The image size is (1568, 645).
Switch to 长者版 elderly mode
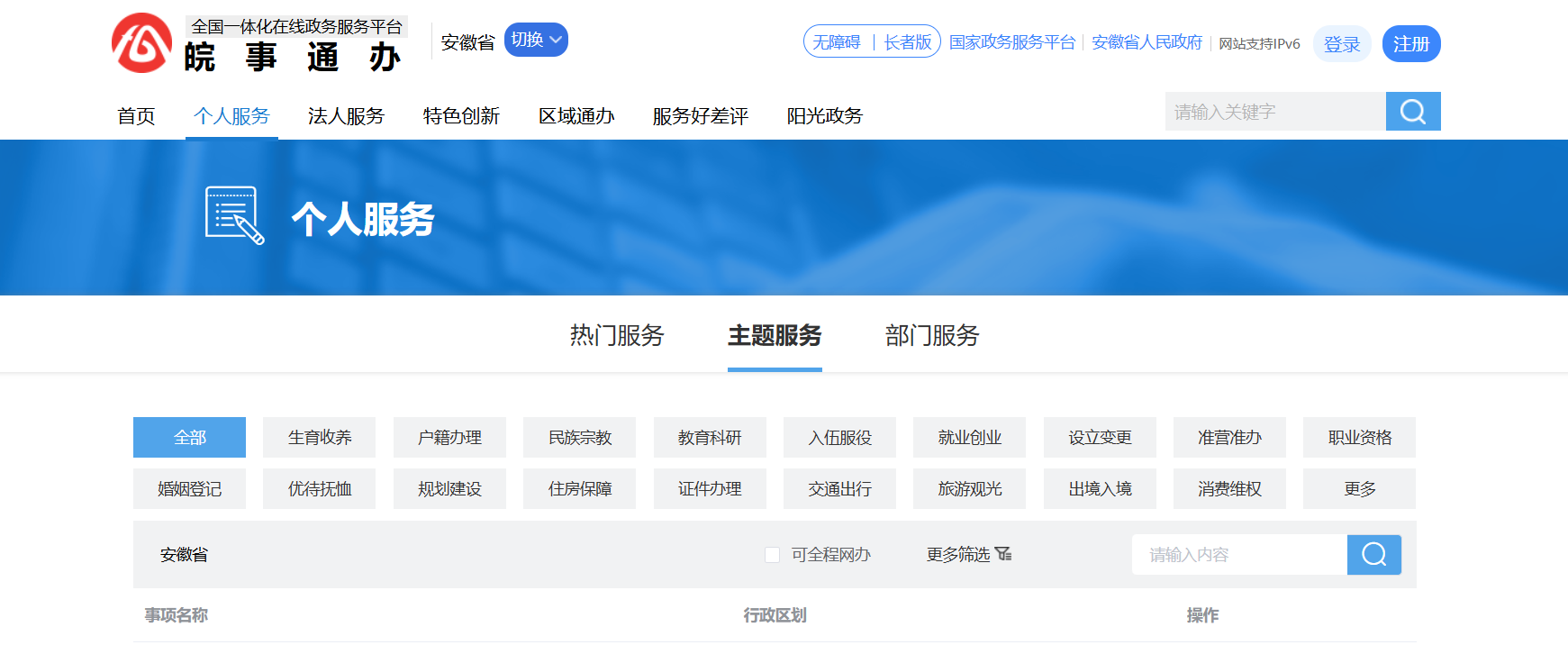(907, 42)
